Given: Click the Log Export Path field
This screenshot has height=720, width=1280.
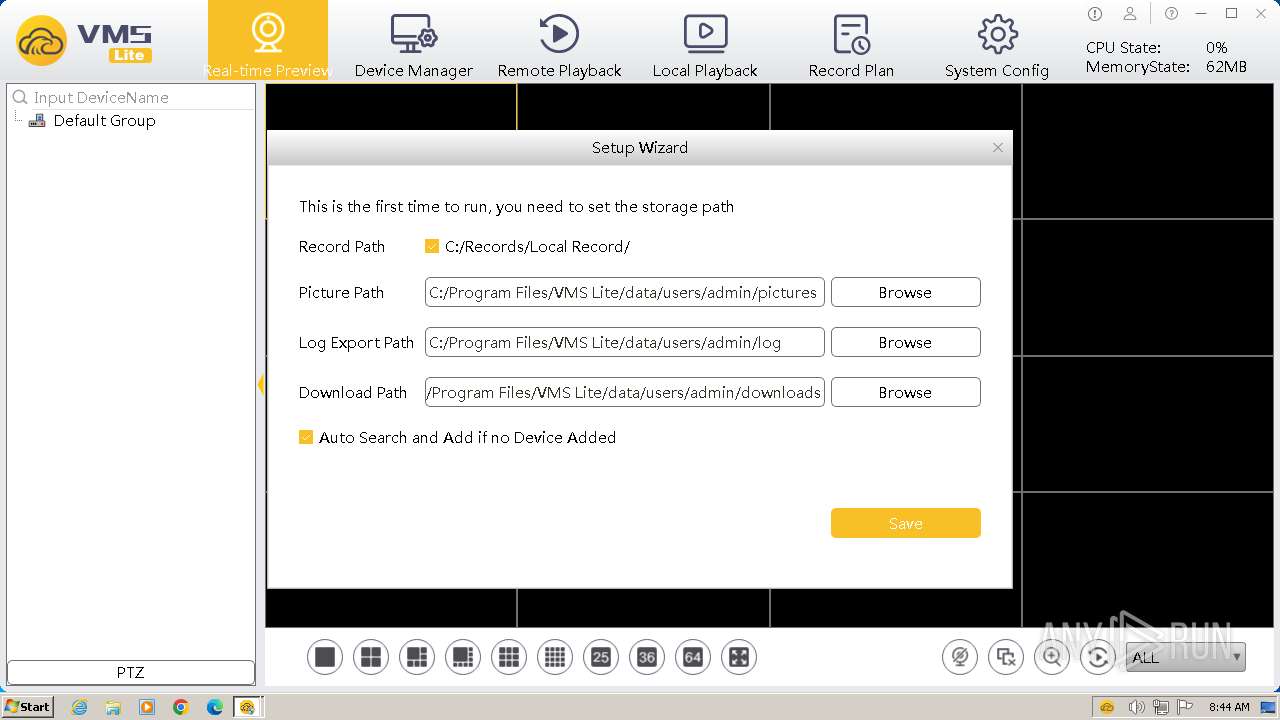Looking at the screenshot, I should point(625,342).
